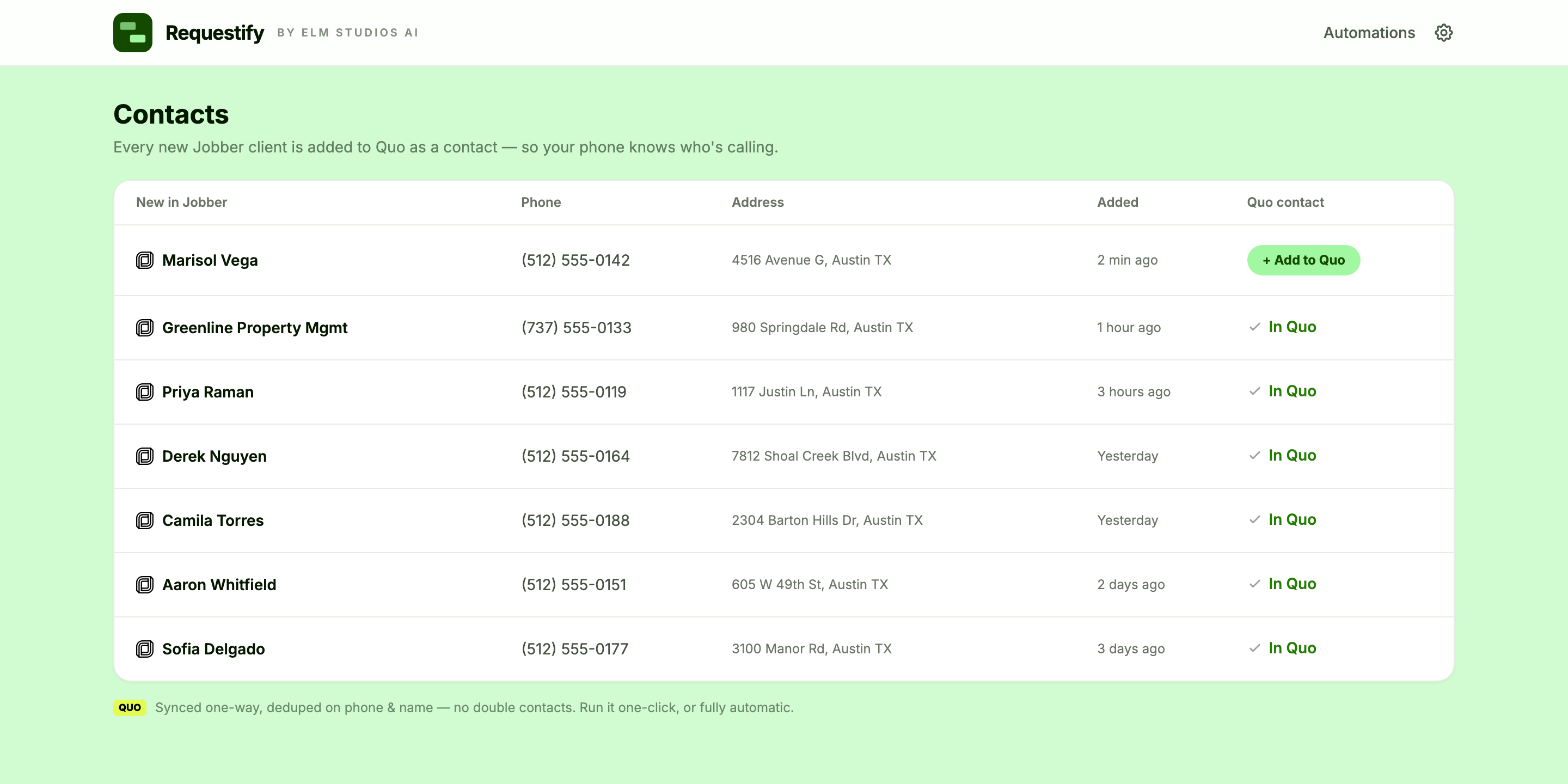Click the New in Jobber column header
Image resolution: width=1568 pixels, height=784 pixels.
click(181, 202)
